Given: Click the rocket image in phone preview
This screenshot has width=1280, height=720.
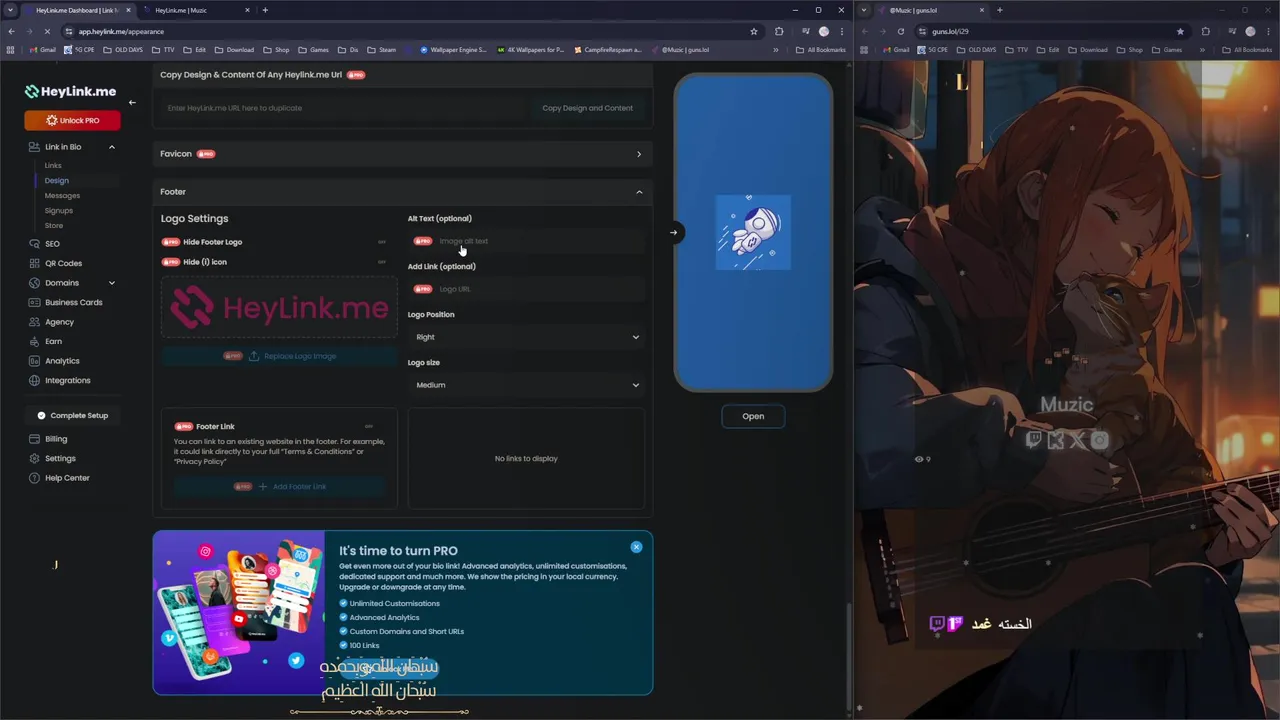Looking at the screenshot, I should click(753, 232).
